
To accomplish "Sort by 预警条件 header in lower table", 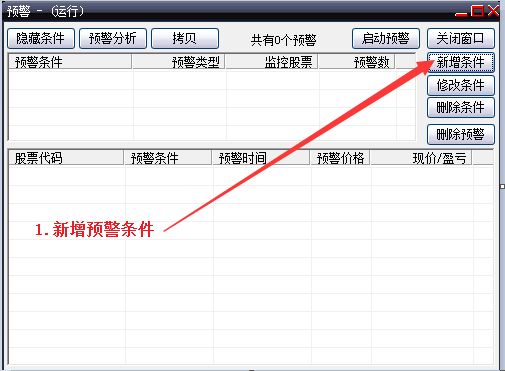I will [168, 158].
